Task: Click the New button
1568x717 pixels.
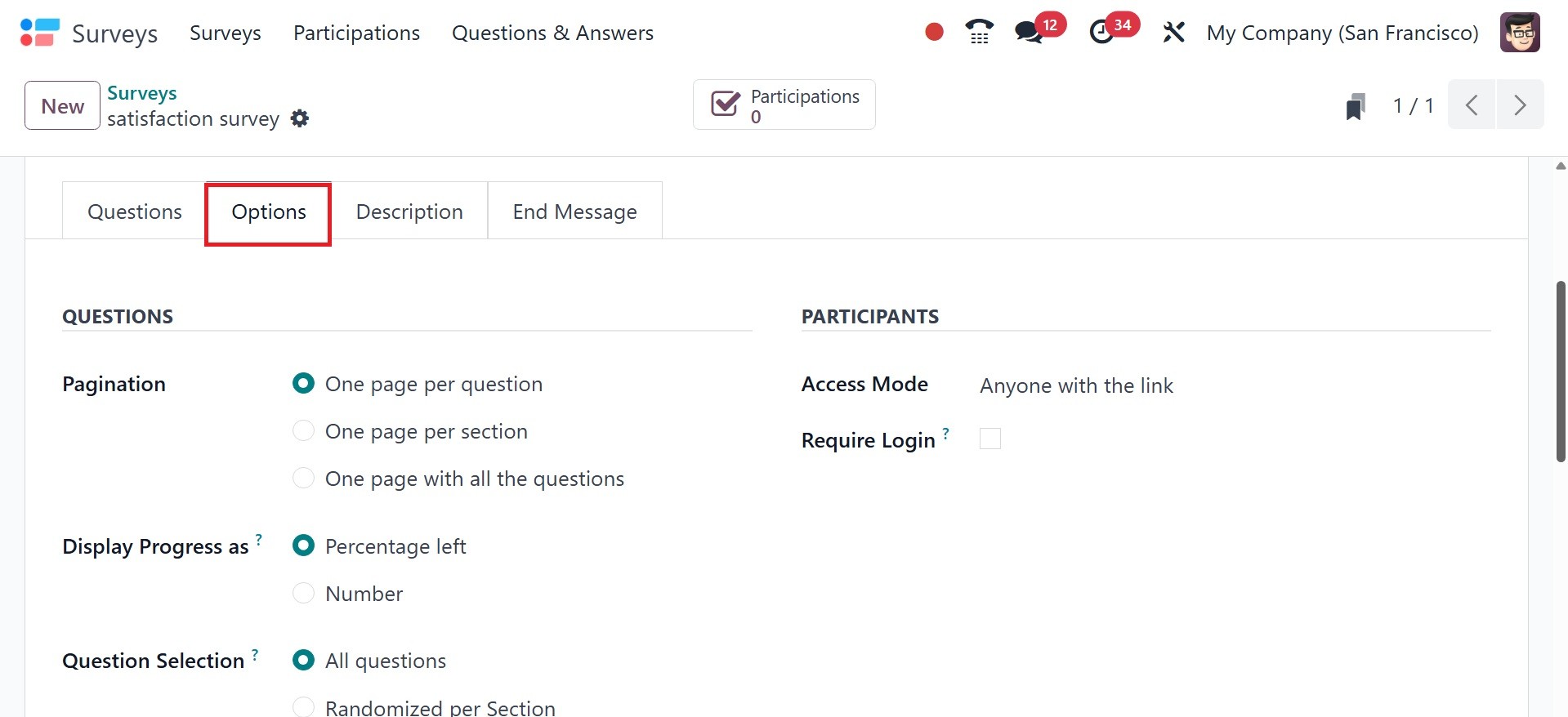Action: (x=62, y=106)
